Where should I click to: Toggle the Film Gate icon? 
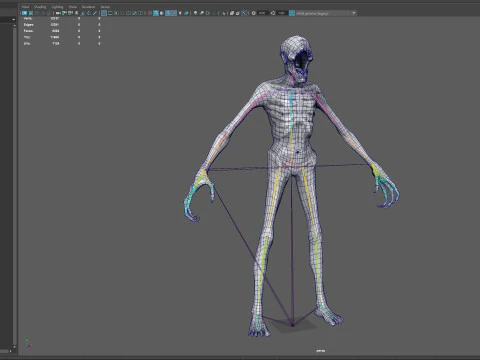tap(110, 13)
